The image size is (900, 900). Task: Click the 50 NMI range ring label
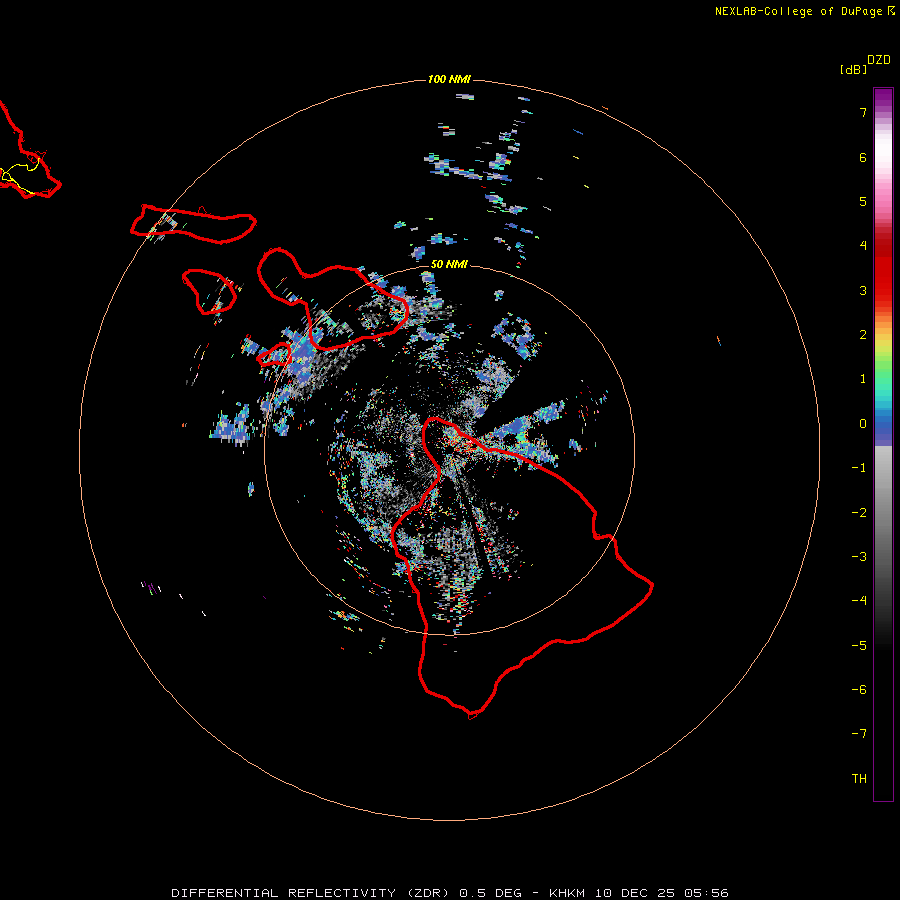click(449, 264)
